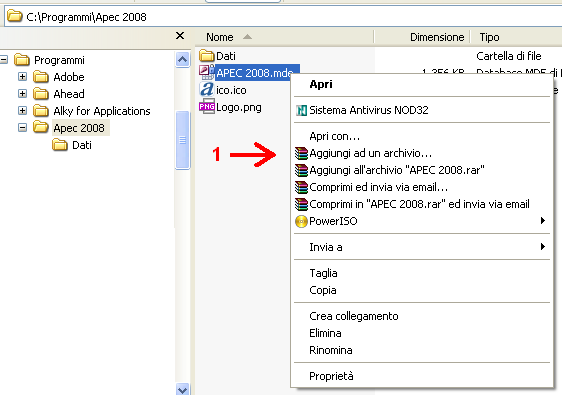
Task: Select the Adobe tree label
Action: click(x=69, y=77)
